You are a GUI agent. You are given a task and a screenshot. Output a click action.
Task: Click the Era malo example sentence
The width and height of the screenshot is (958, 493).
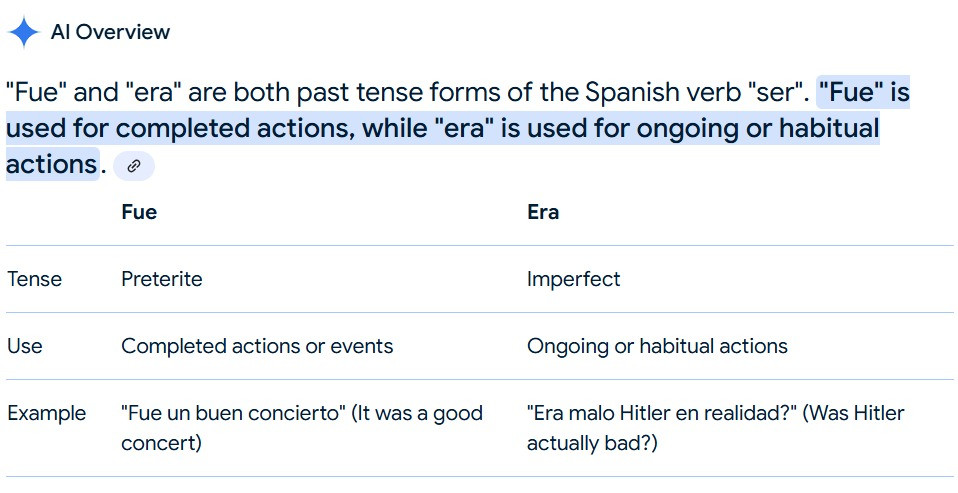715,428
